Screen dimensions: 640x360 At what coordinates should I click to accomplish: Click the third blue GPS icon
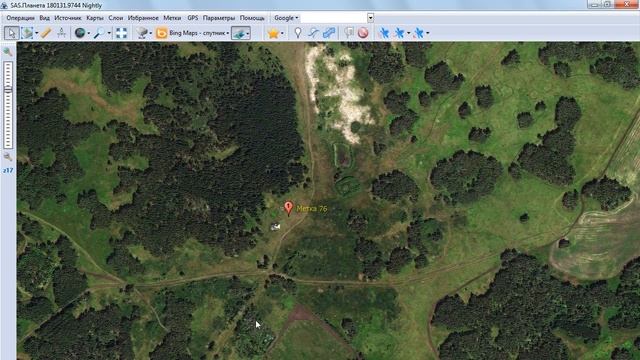click(418, 33)
